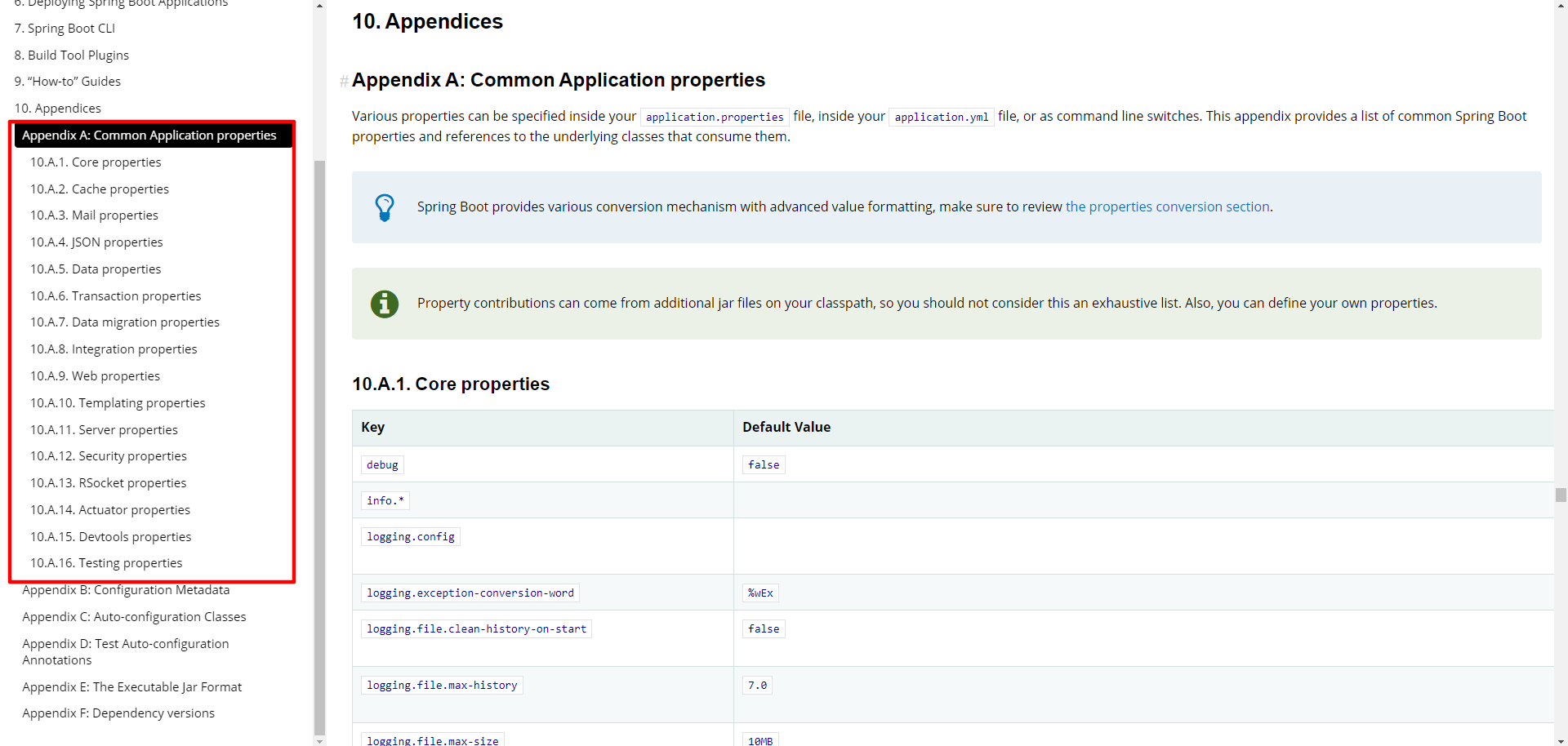Viewport: 1568px width, 746px height.
Task: Open 10.A.14. Actuator properties
Action: click(110, 510)
